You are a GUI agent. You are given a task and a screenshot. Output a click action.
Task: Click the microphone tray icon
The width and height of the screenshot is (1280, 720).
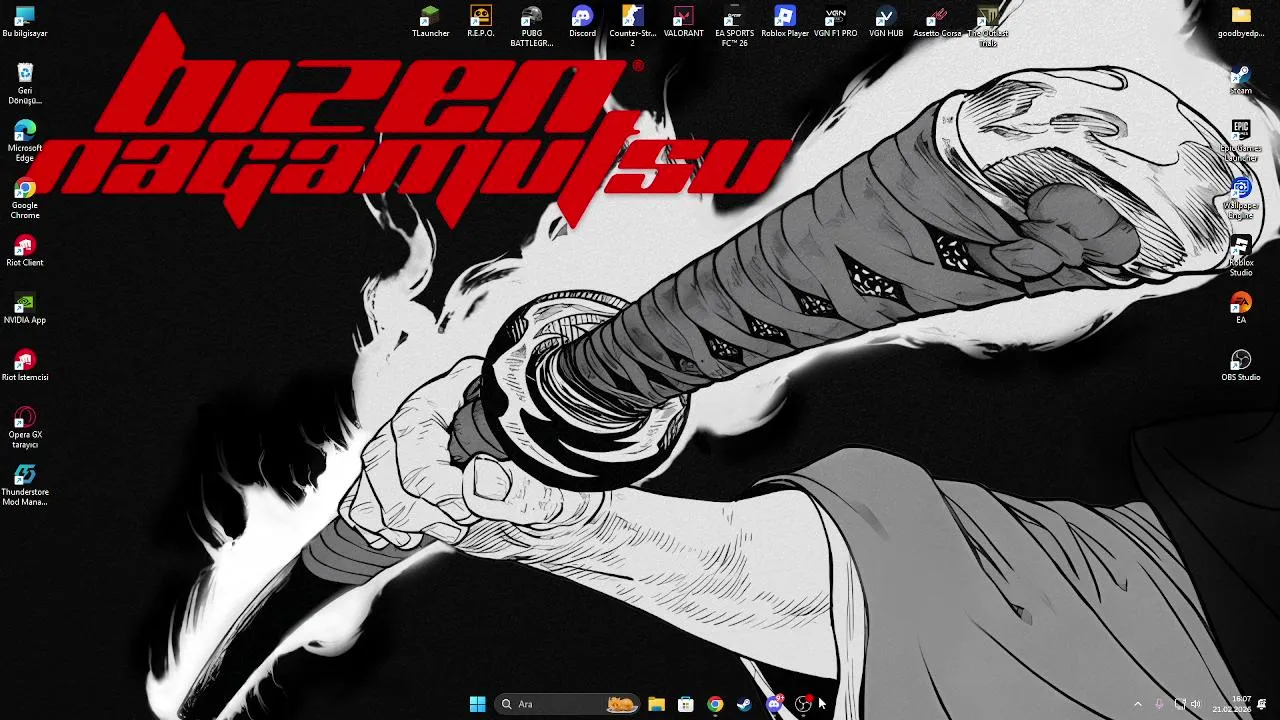click(1160, 704)
